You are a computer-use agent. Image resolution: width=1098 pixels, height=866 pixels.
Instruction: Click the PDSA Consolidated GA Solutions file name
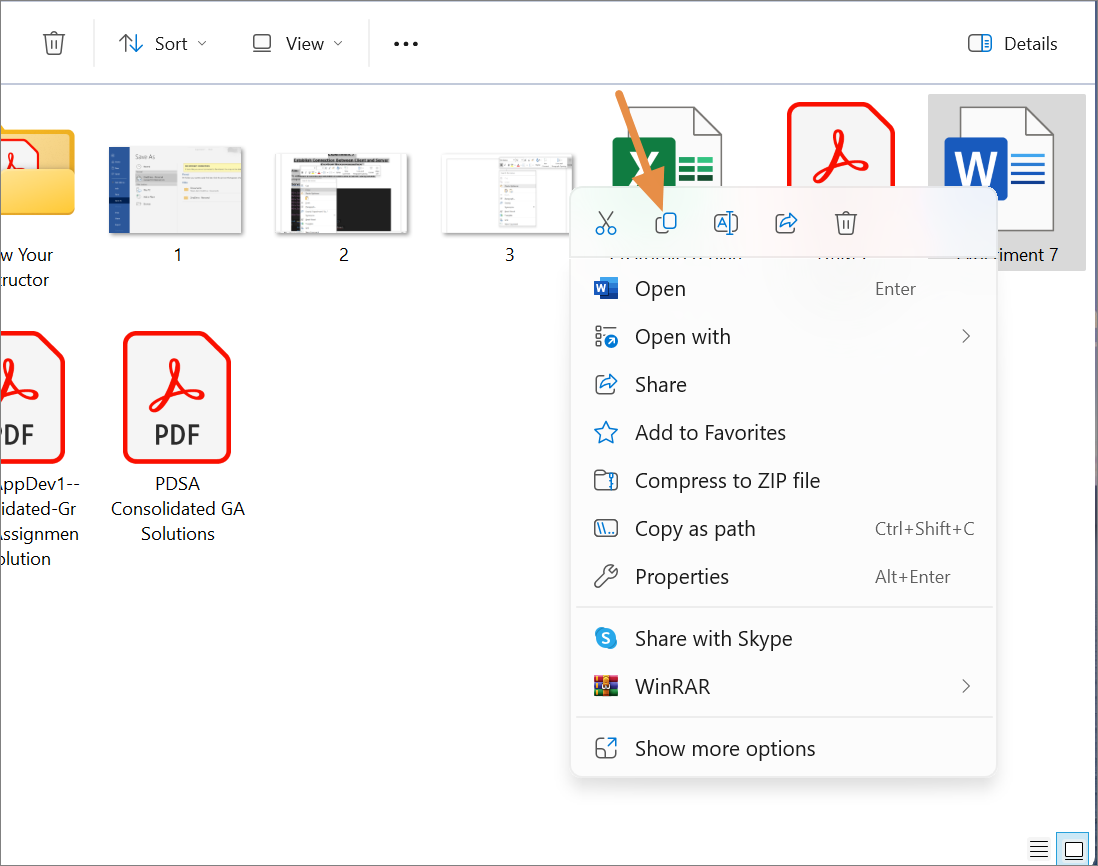[177, 509]
